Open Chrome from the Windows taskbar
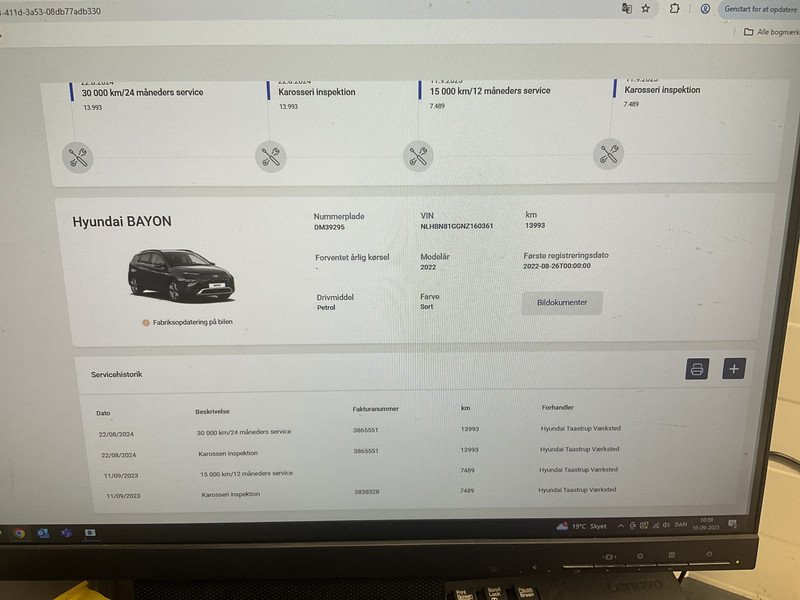The width and height of the screenshot is (800, 600). tap(19, 533)
